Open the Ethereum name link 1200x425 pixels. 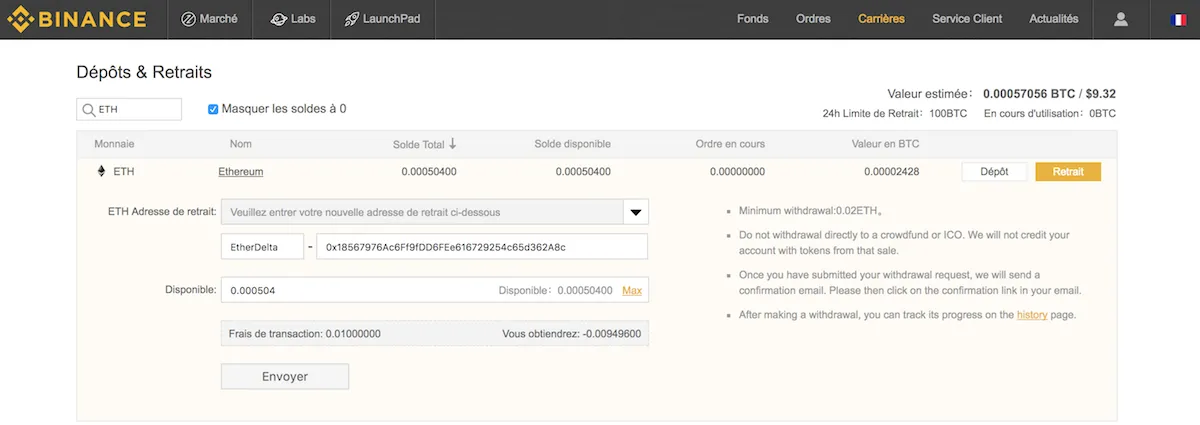pos(241,171)
